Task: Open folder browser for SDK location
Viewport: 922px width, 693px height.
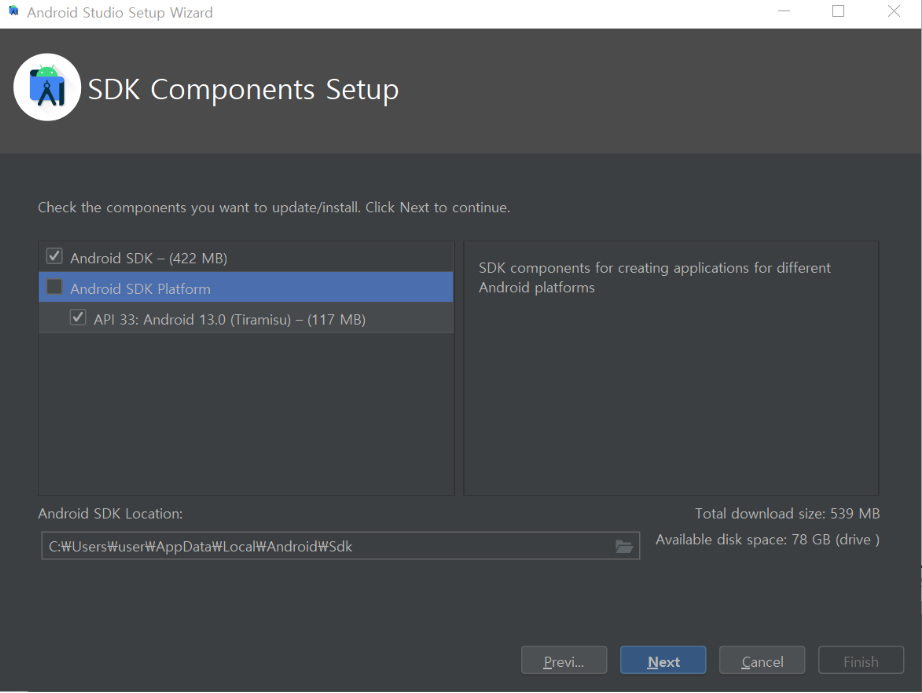Action: [623, 547]
